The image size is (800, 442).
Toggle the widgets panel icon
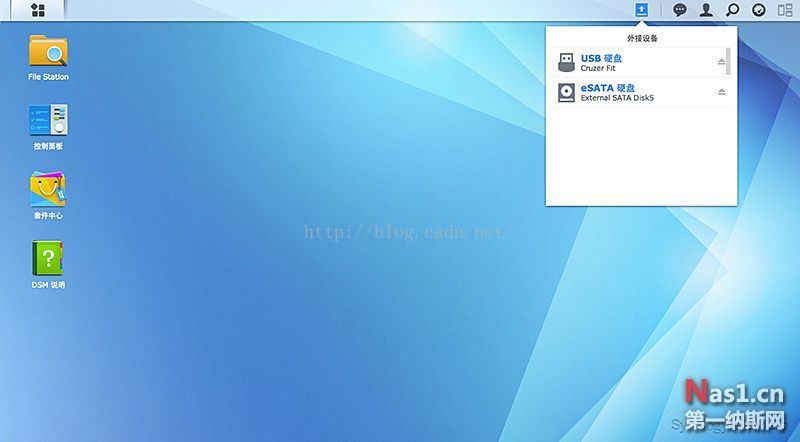pos(785,10)
